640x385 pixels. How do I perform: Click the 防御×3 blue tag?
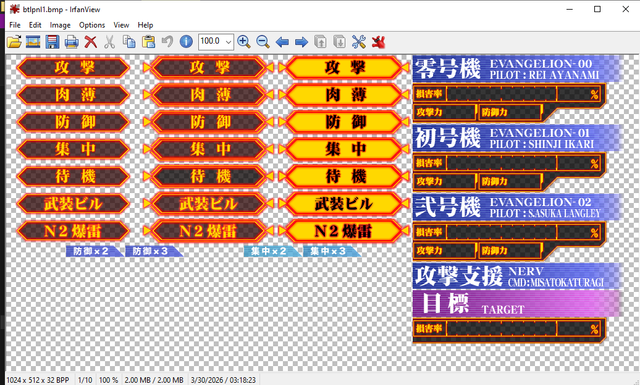tap(153, 251)
